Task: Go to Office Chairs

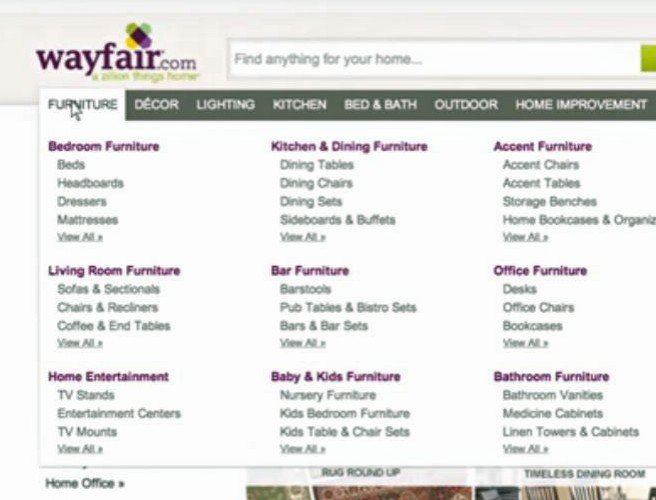Action: point(538,307)
